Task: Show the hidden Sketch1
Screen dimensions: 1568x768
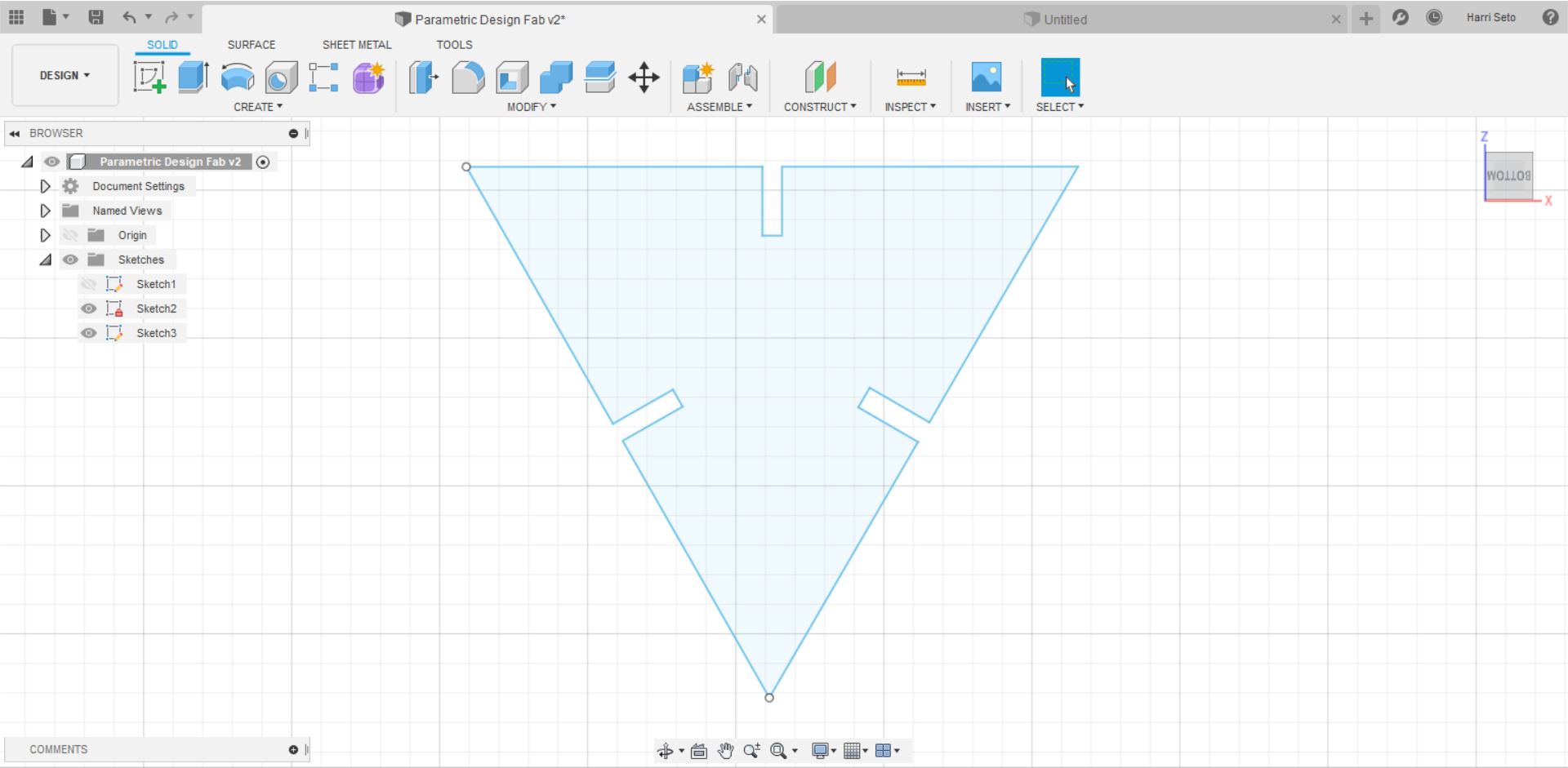Action: 88,284
